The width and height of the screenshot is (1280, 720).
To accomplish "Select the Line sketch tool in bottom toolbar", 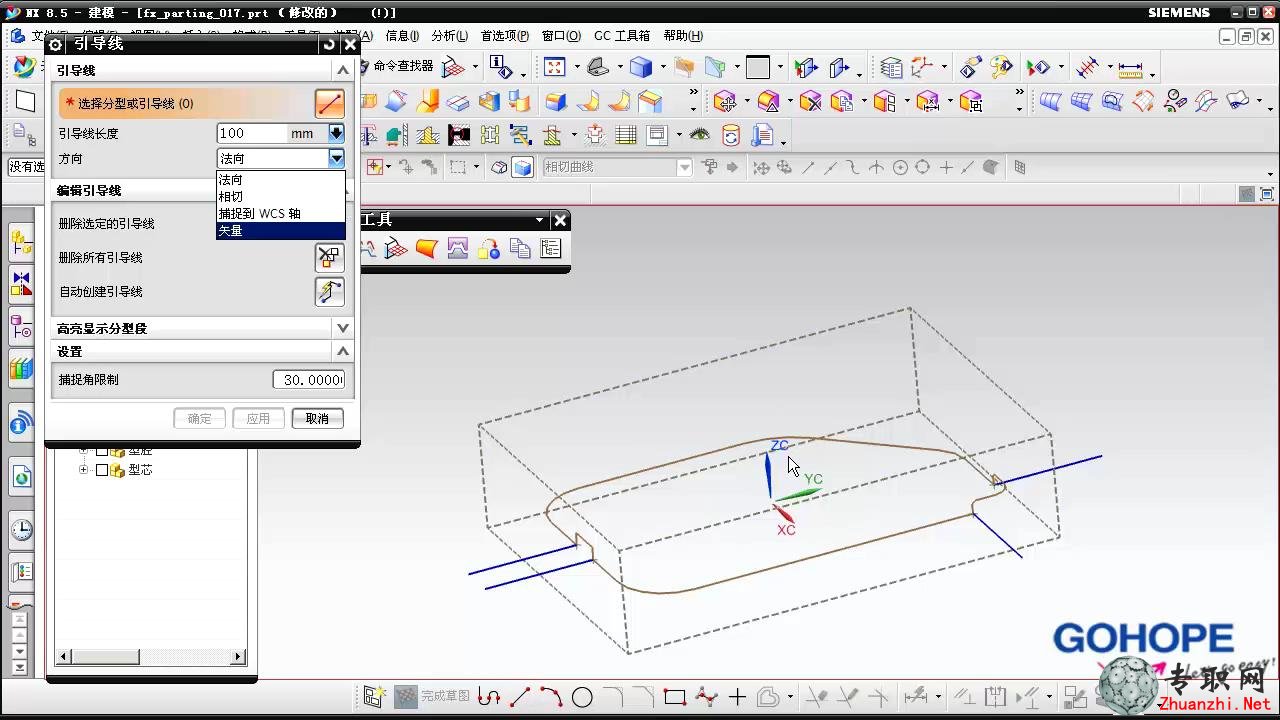I will coord(520,697).
